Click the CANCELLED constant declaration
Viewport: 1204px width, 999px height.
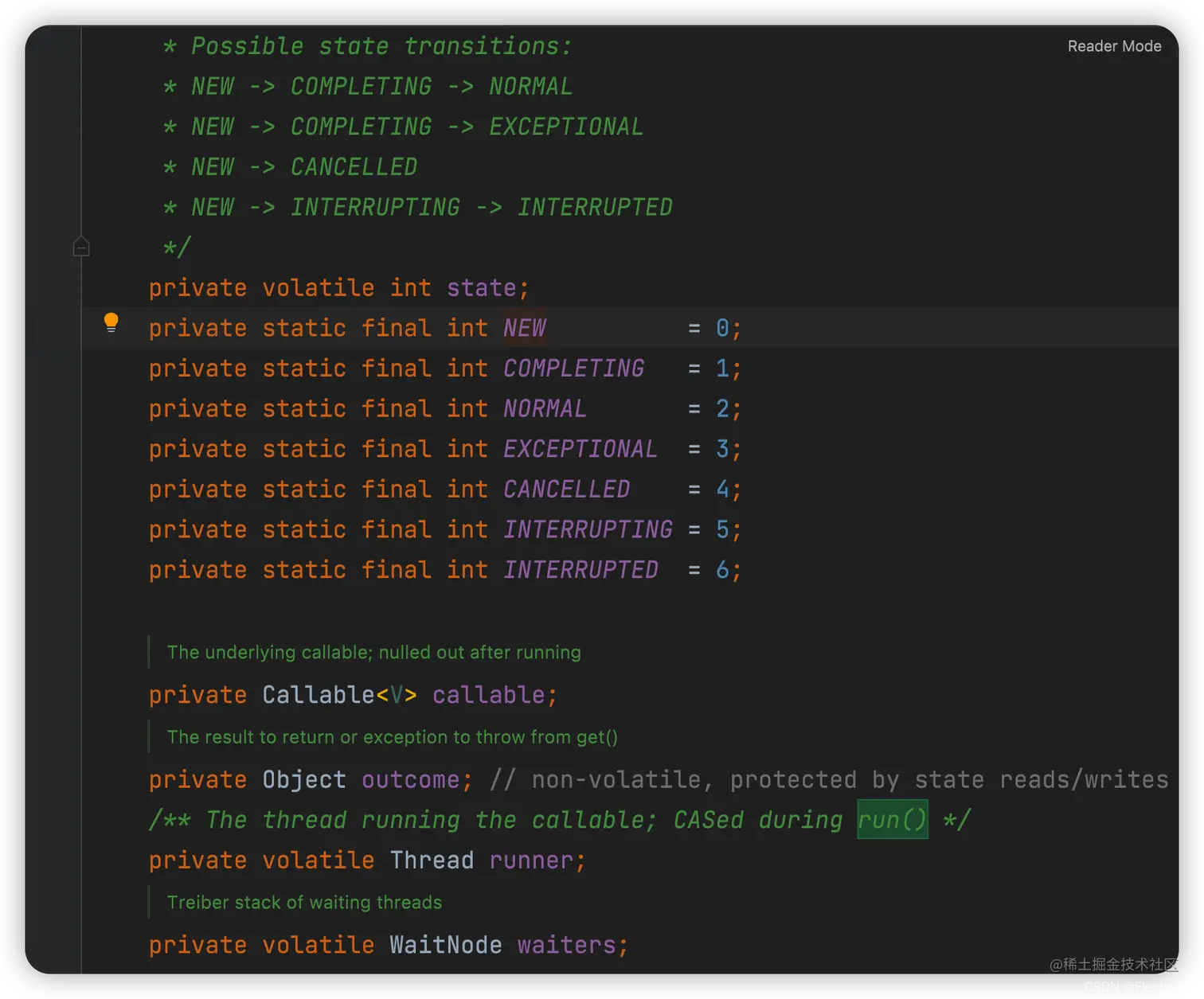(566, 490)
